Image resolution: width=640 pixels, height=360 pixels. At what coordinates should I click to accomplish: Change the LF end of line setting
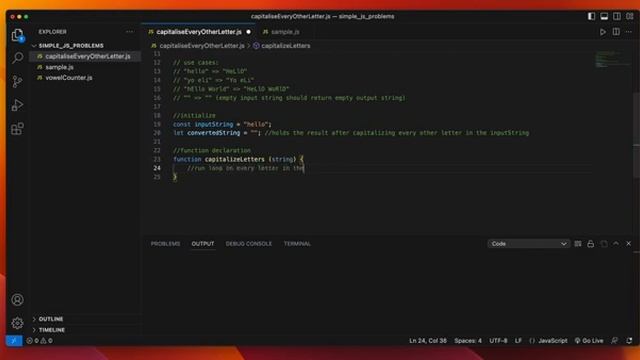coord(518,340)
